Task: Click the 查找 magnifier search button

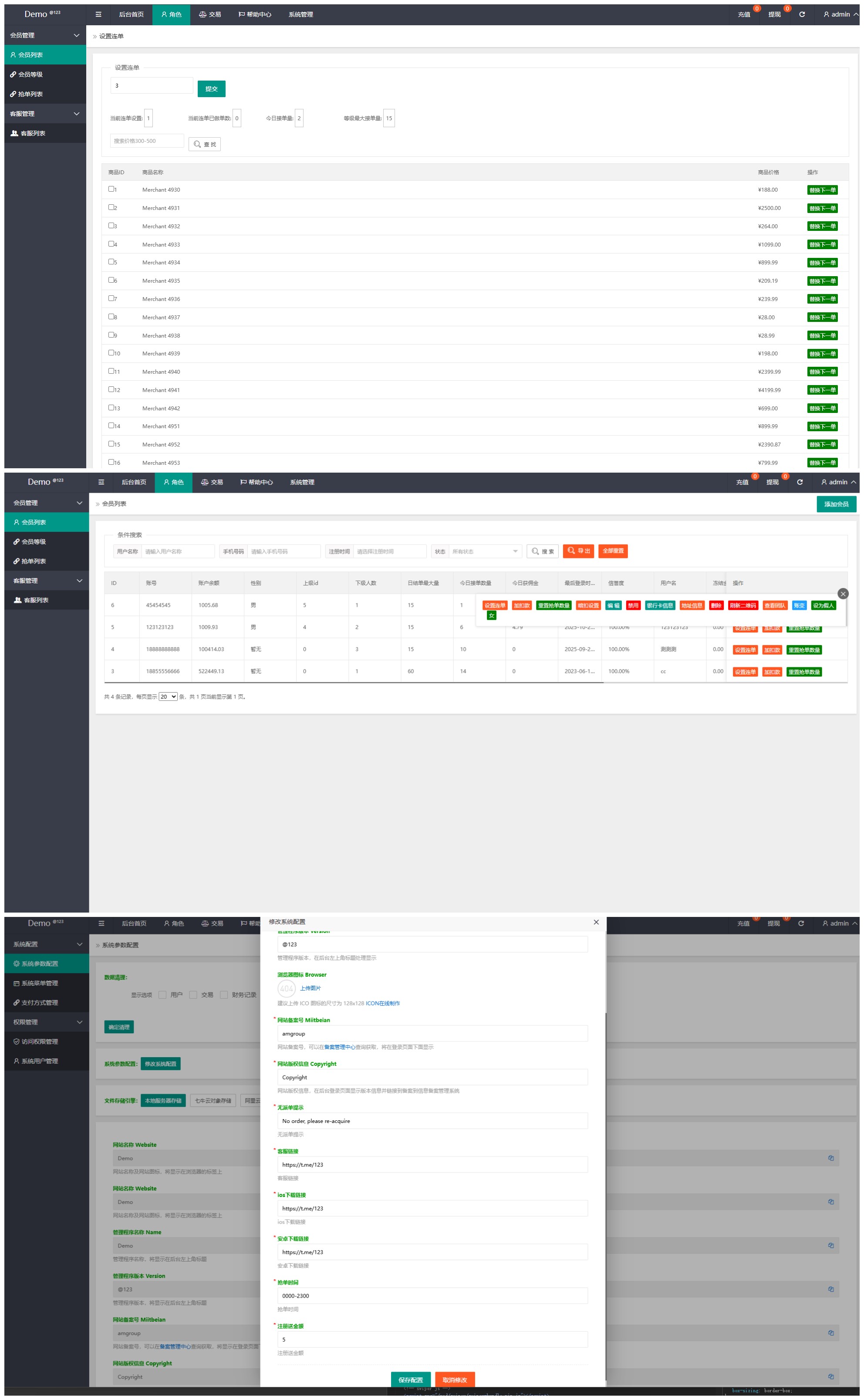Action: coord(205,144)
